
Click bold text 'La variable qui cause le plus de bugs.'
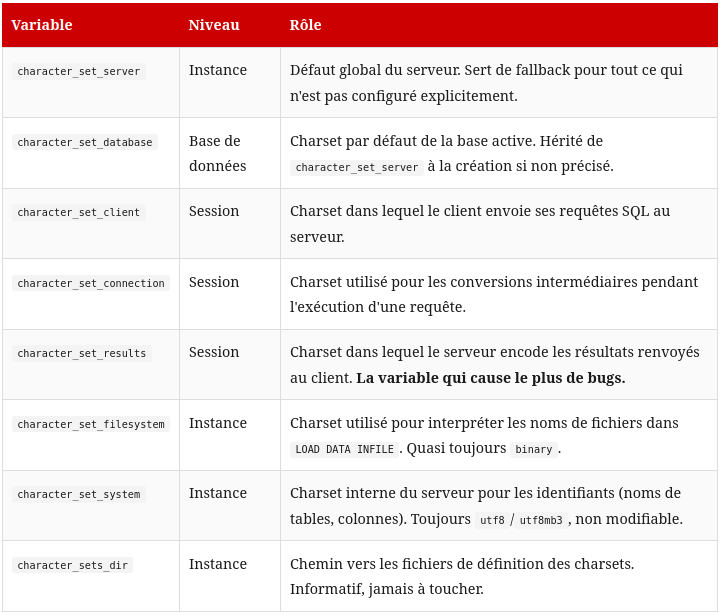[491, 378]
